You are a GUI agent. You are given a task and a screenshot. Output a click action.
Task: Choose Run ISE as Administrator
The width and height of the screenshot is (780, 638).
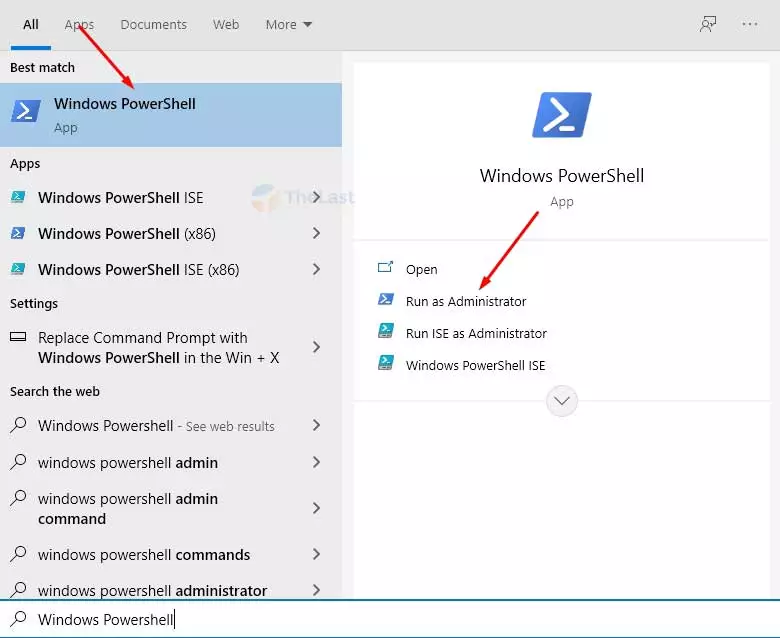476,333
